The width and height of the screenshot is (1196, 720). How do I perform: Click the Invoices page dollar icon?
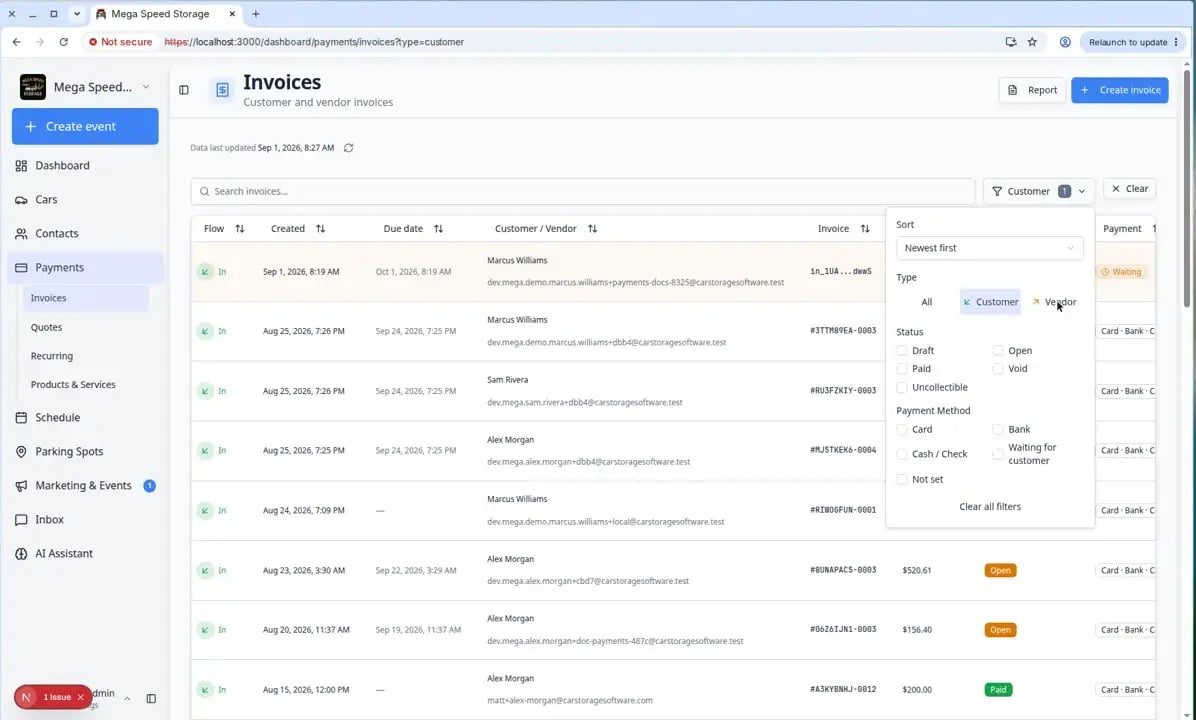pyautogui.click(x=222, y=90)
